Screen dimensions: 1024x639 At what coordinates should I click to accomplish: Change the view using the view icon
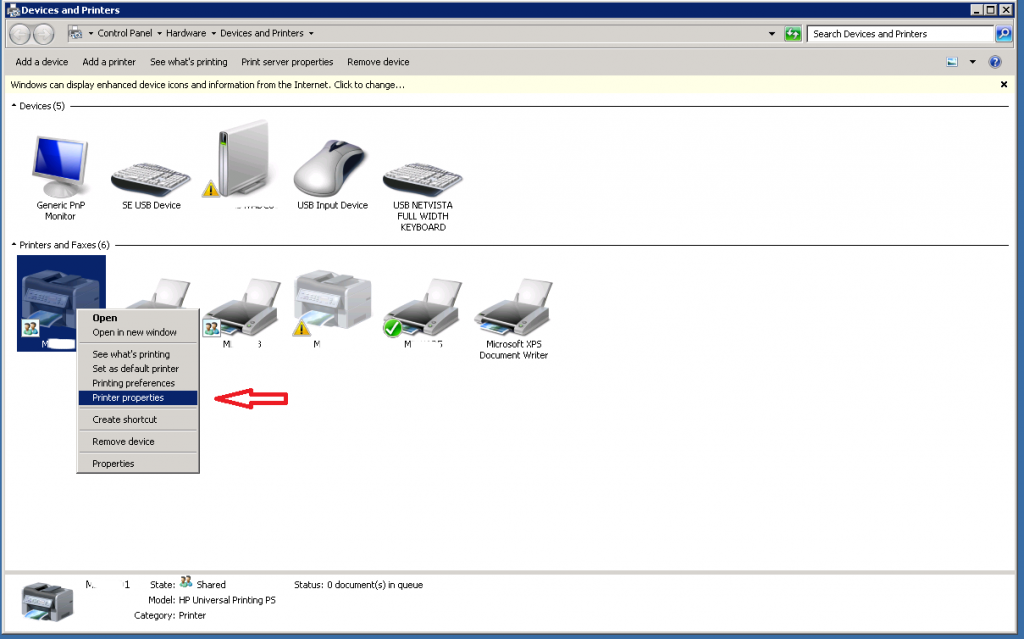pos(952,61)
